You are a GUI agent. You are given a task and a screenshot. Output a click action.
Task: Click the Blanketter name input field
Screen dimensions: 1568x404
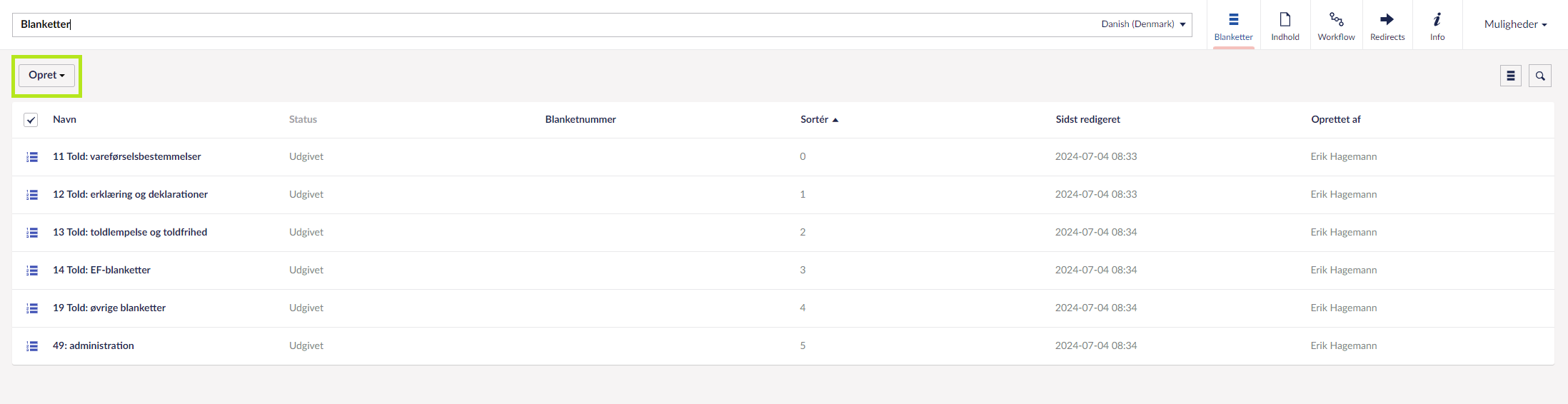tap(557, 24)
